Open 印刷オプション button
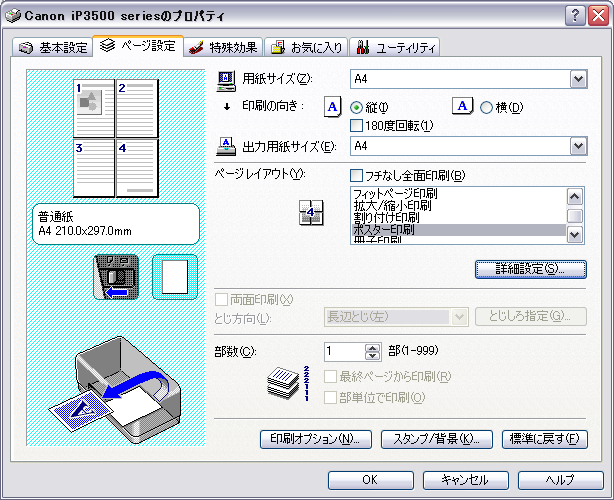The height and width of the screenshot is (500, 614). (316, 439)
